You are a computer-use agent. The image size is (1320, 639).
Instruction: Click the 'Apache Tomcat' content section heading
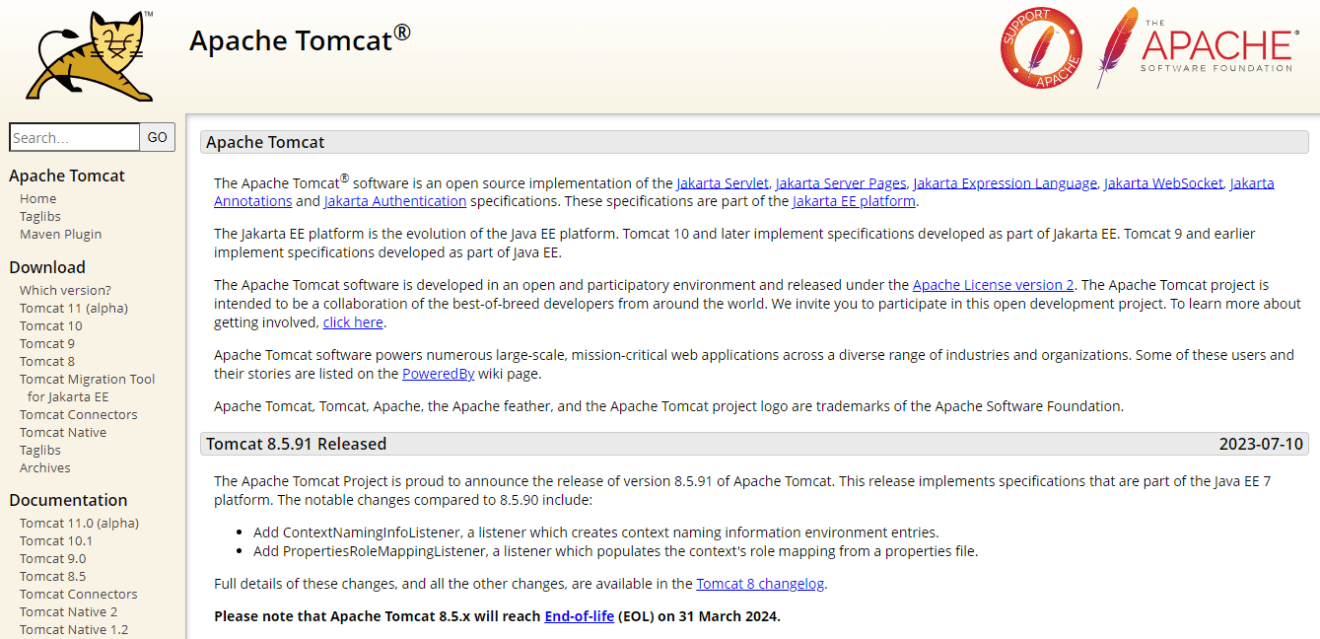[265, 142]
